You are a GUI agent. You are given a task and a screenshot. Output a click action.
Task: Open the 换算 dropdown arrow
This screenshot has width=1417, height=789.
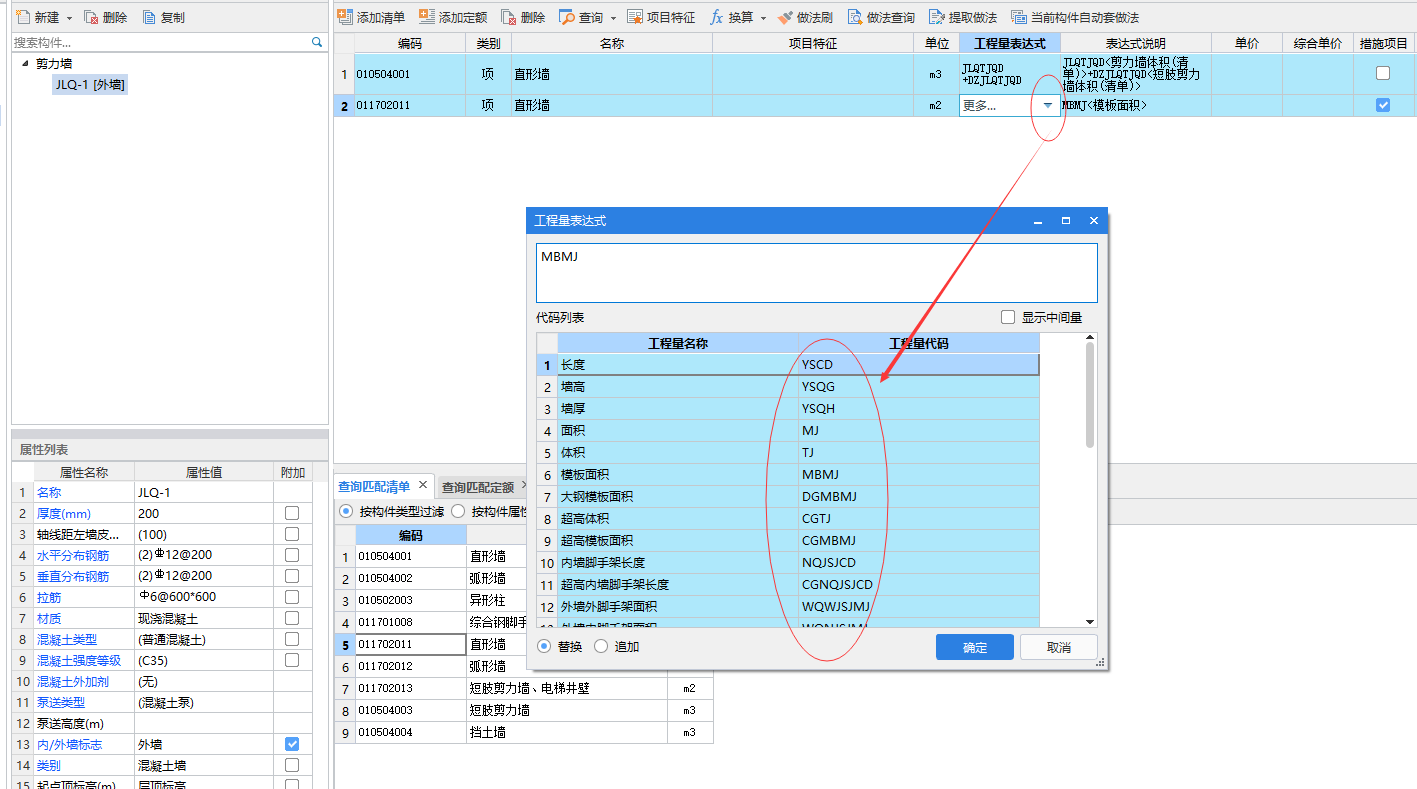[763, 18]
